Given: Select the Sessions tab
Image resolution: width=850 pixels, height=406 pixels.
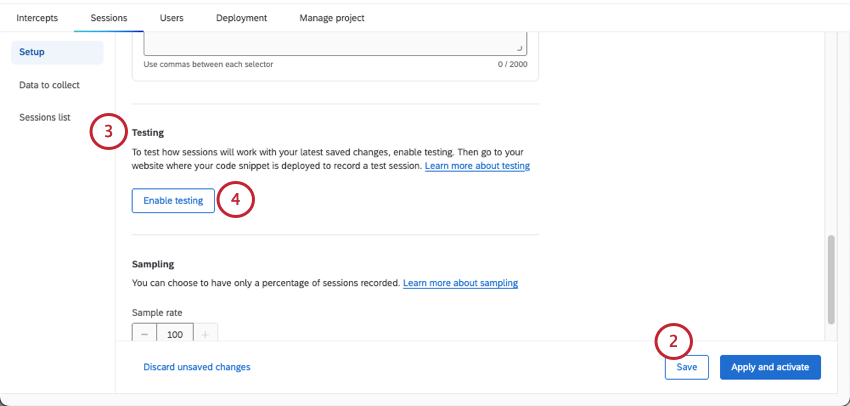Looking at the screenshot, I should [109, 18].
